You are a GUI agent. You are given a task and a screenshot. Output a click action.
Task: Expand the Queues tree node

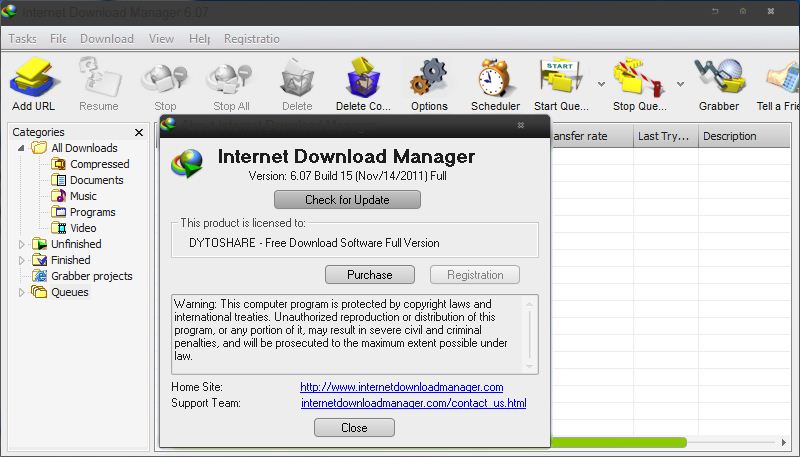pos(21,292)
